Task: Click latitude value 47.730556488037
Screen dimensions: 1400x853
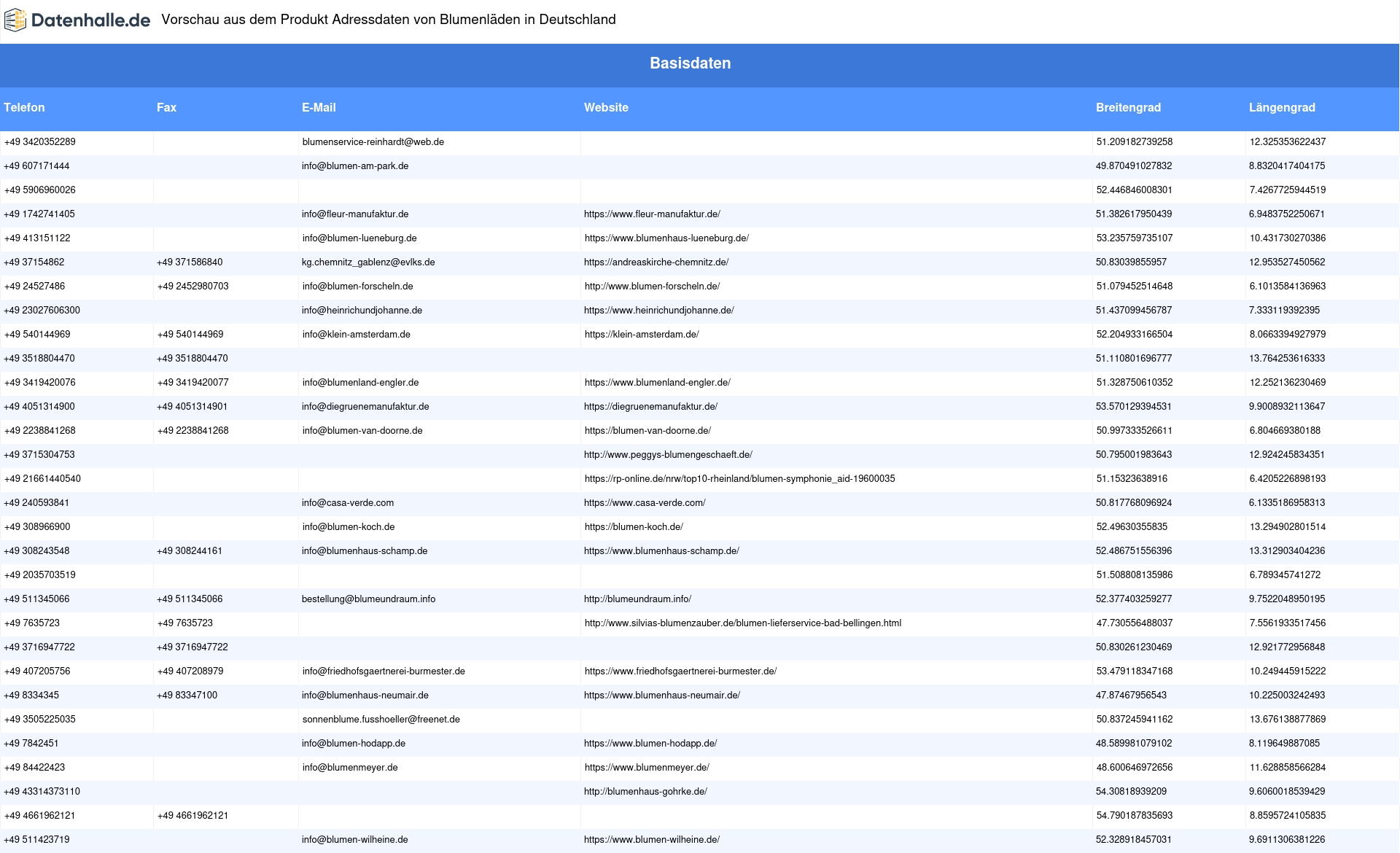Action: [1135, 623]
